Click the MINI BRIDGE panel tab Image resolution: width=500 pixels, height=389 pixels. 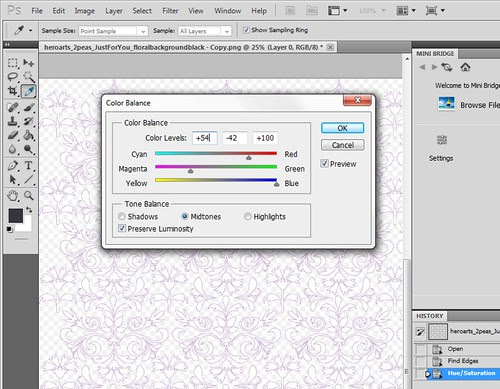click(435, 54)
